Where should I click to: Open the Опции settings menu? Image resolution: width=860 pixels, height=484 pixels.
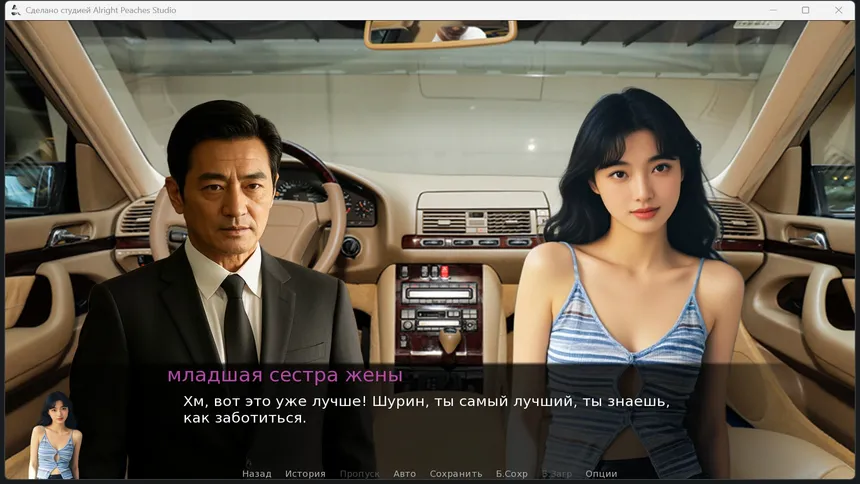601,474
